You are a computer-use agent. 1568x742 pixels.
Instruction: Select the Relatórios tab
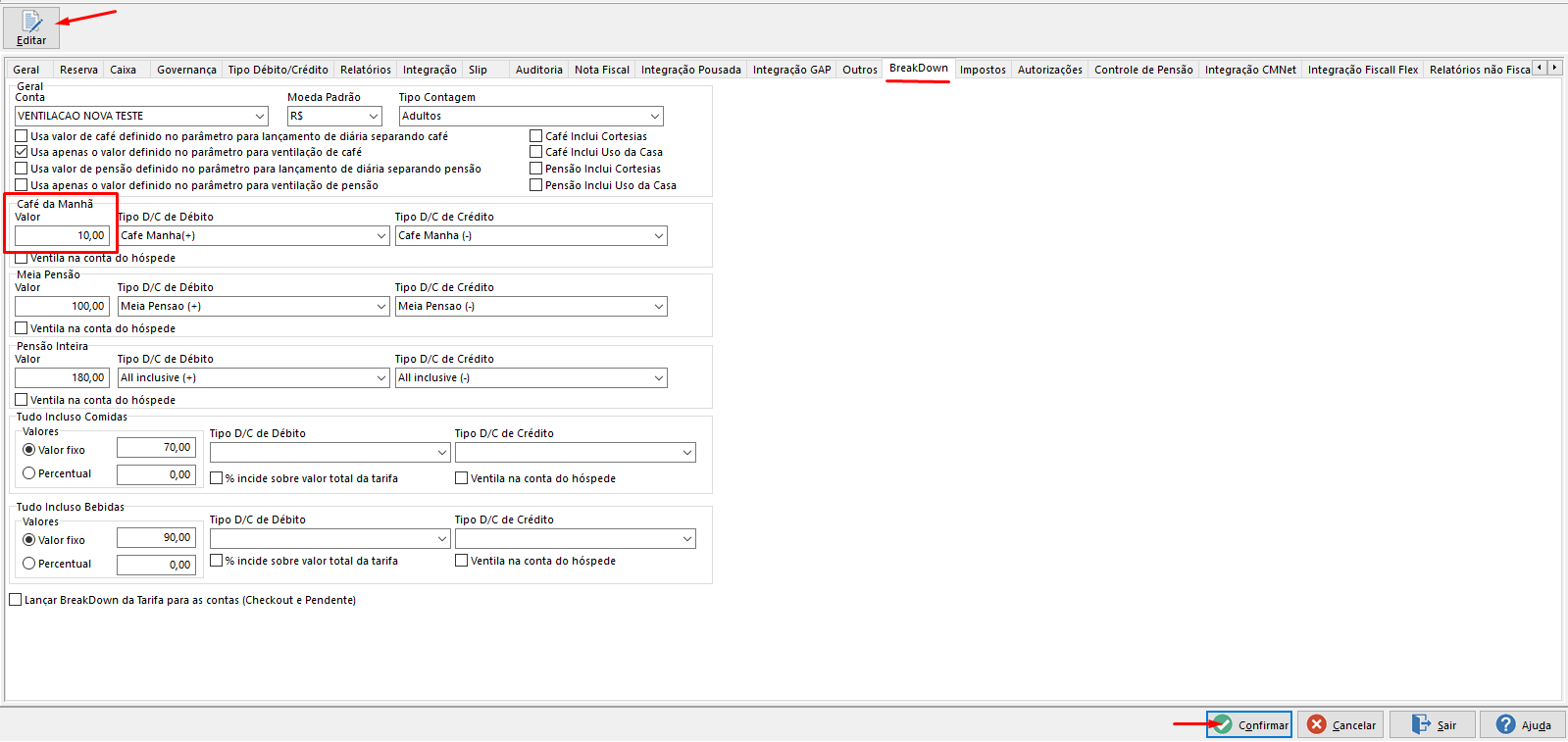(365, 70)
